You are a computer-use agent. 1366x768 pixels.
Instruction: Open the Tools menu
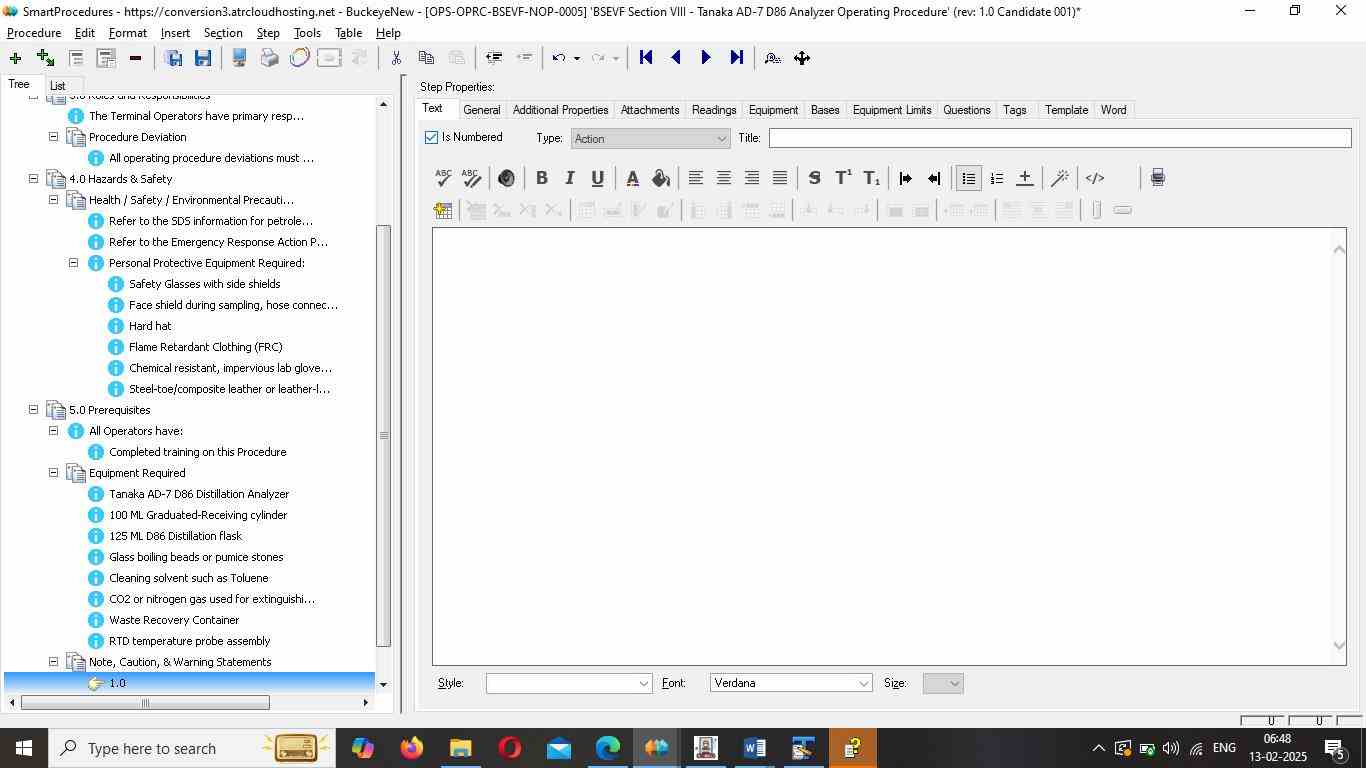click(x=307, y=33)
